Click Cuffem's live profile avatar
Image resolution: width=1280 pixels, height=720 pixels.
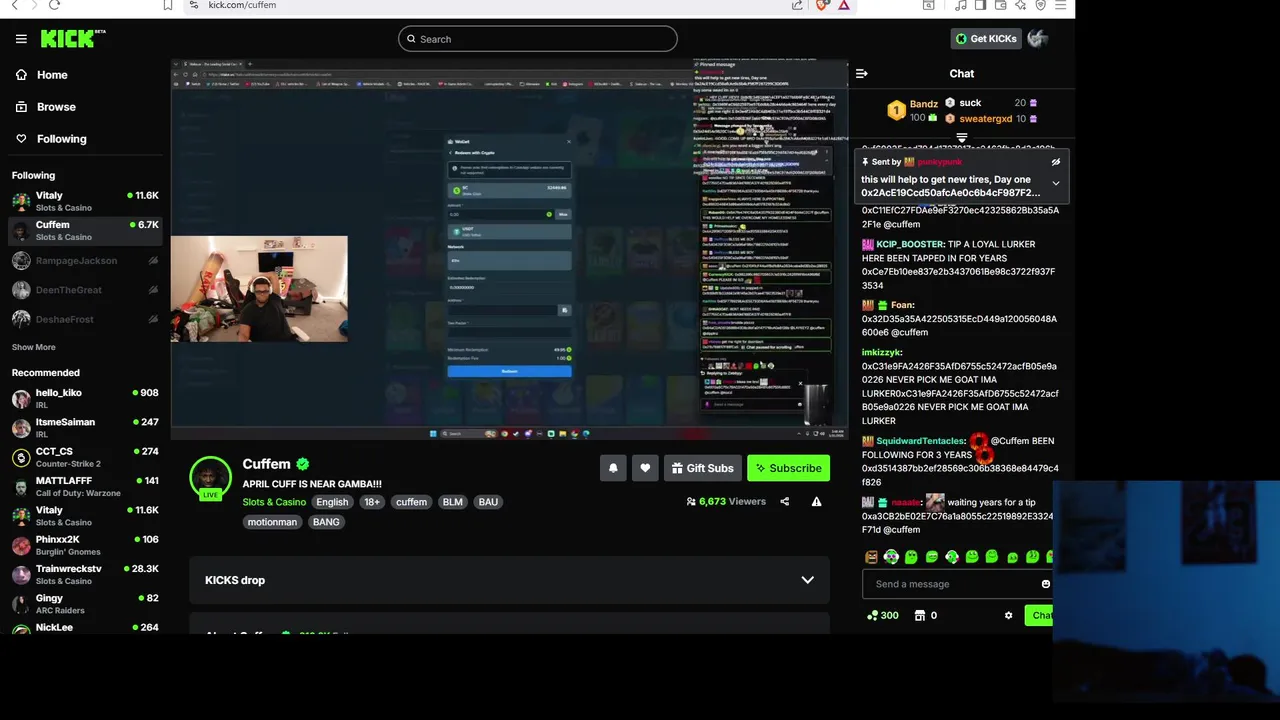click(211, 478)
